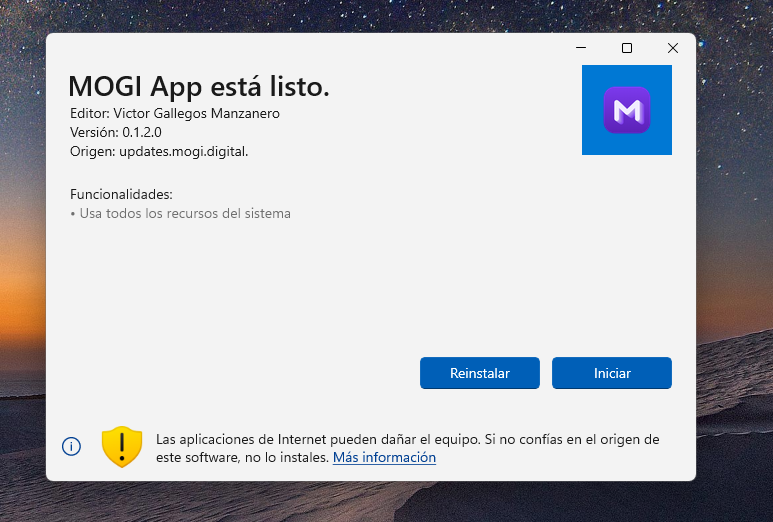Launch the app with Iniciar
Screen dimensions: 773x522
point(612,373)
